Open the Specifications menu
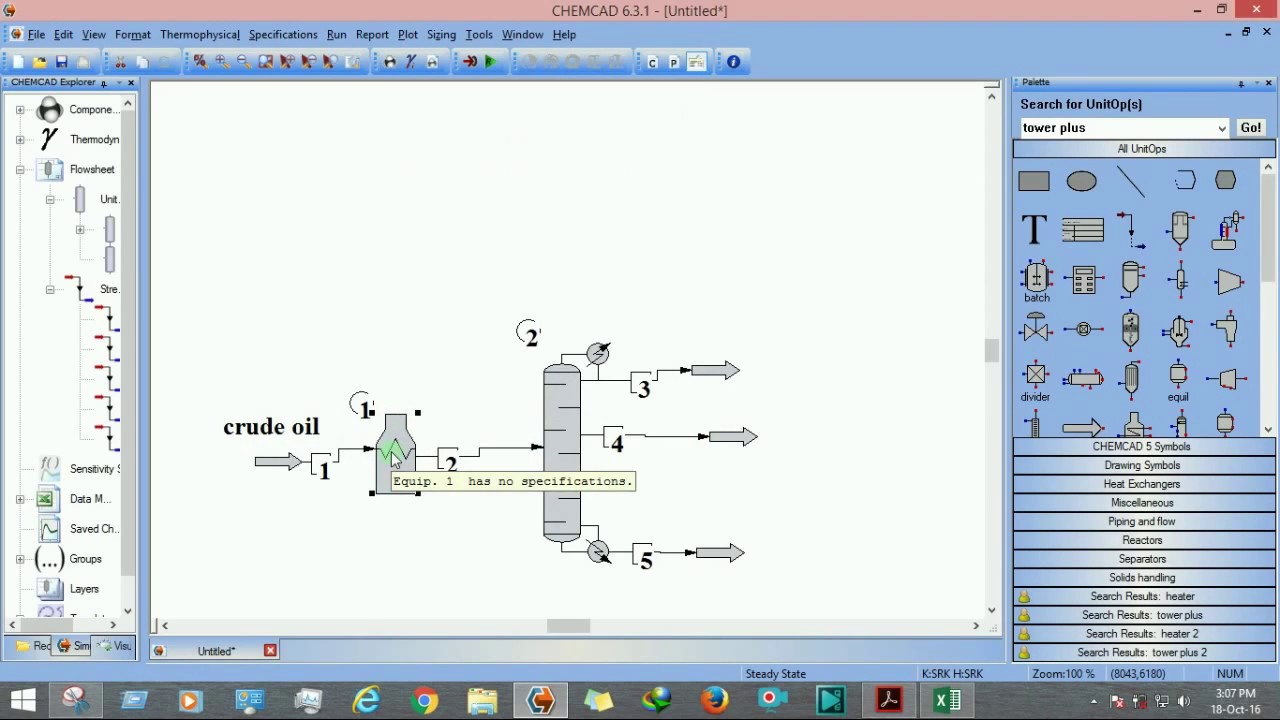 click(x=283, y=34)
